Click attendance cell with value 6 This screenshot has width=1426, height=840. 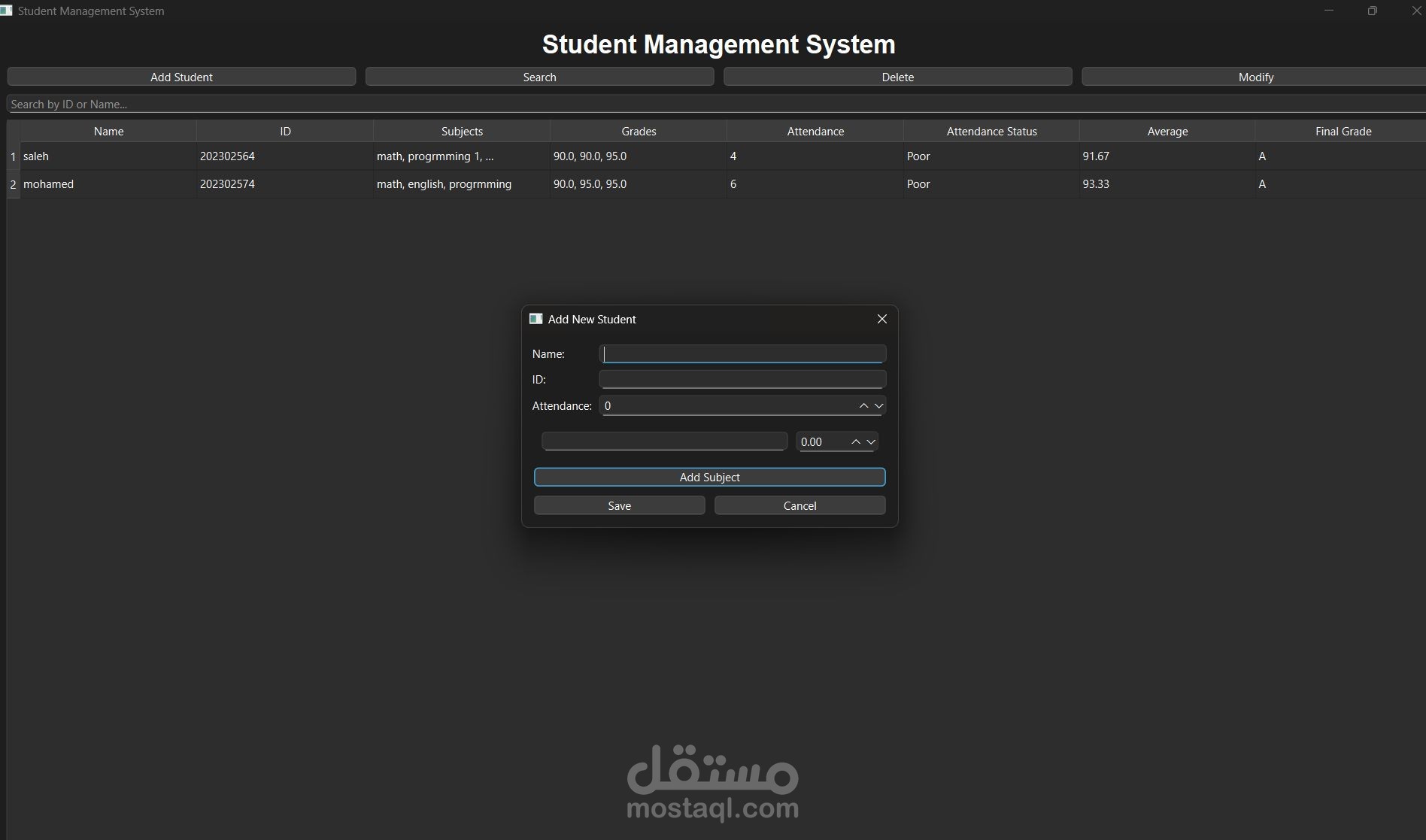coord(815,184)
